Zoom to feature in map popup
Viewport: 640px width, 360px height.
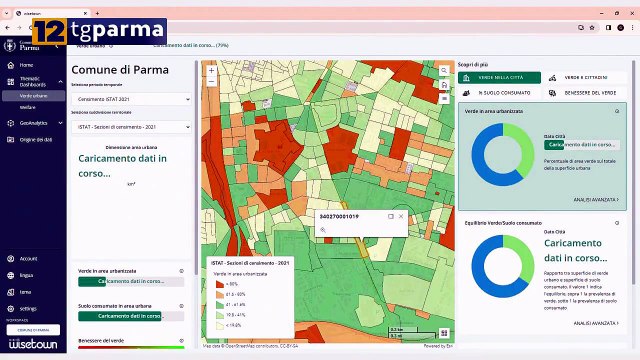click(323, 230)
